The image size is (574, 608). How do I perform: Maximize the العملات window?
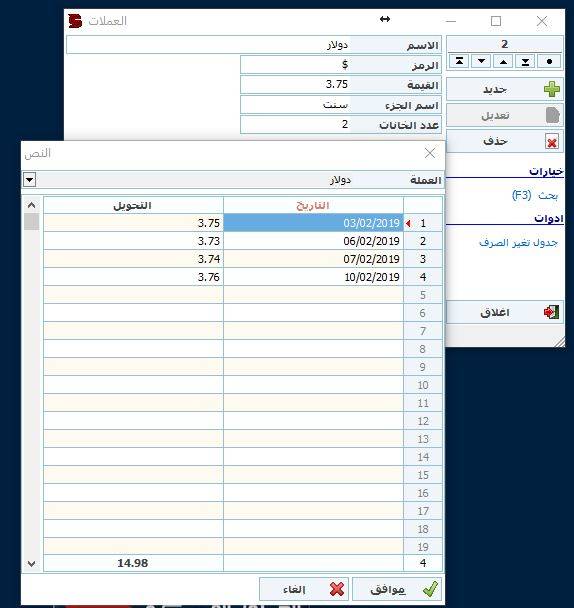[496, 21]
